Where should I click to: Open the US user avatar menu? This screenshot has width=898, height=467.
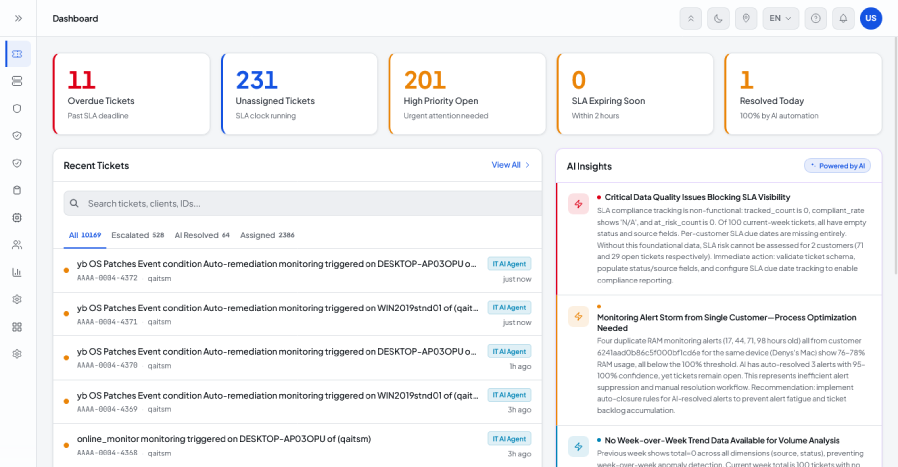coord(871,18)
